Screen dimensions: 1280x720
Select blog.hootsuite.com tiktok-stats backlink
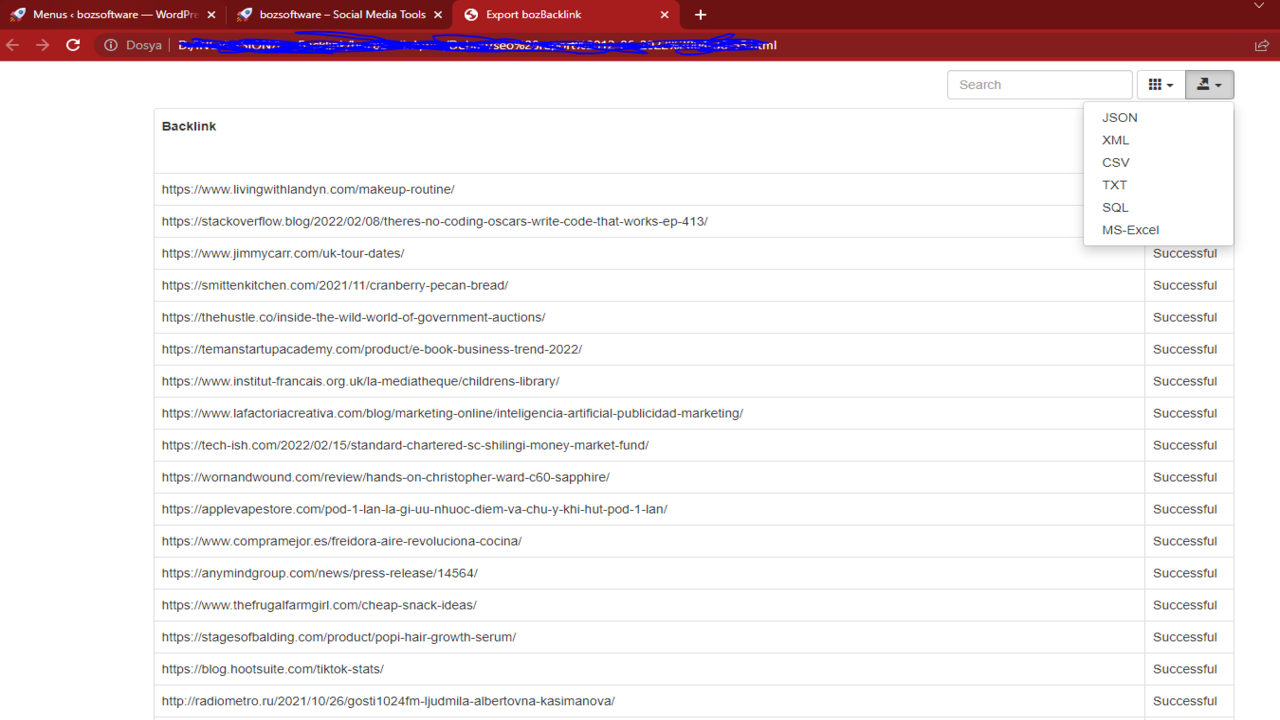click(x=273, y=669)
